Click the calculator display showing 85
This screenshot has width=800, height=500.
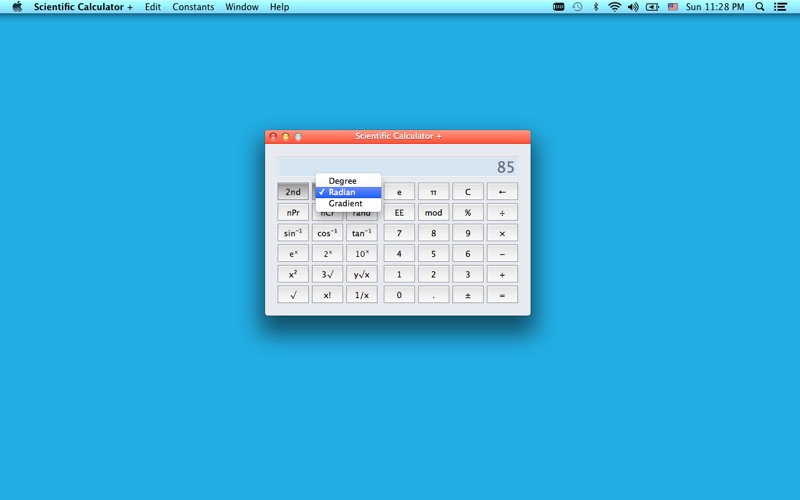point(397,167)
